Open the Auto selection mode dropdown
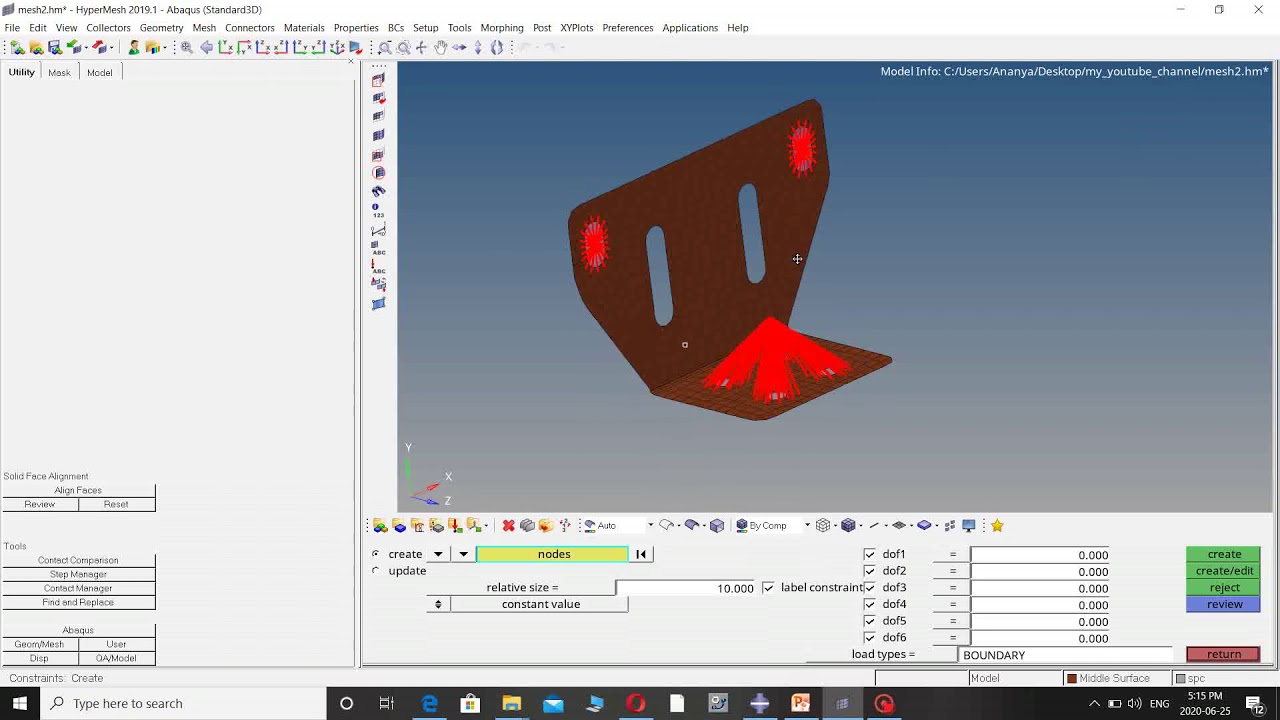Viewport: 1280px width, 720px height. pos(651,525)
